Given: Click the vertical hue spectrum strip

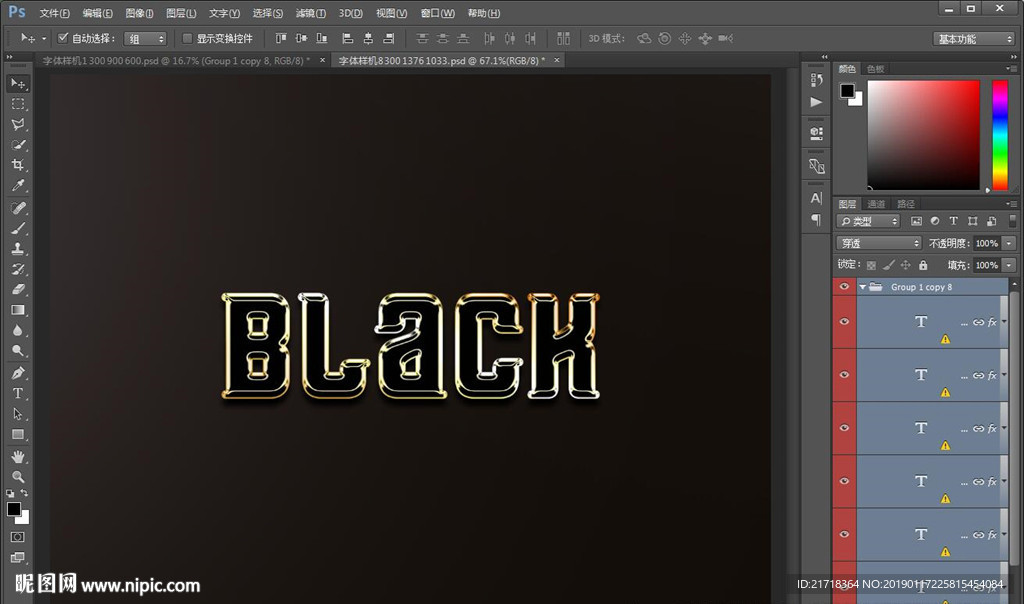Looking at the screenshot, I should (x=999, y=135).
